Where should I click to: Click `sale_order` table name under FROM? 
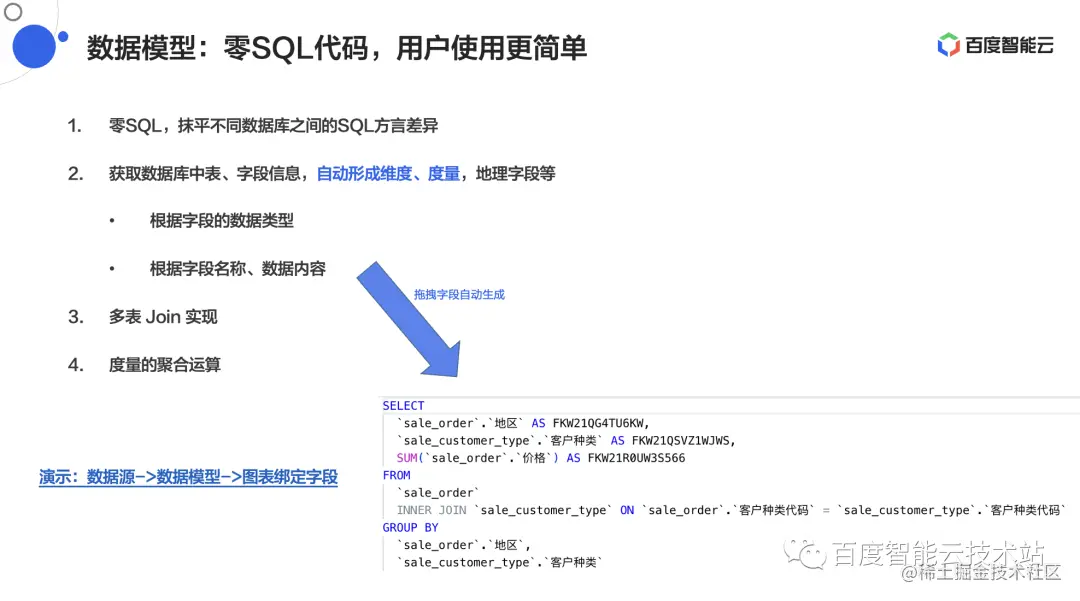438,493
